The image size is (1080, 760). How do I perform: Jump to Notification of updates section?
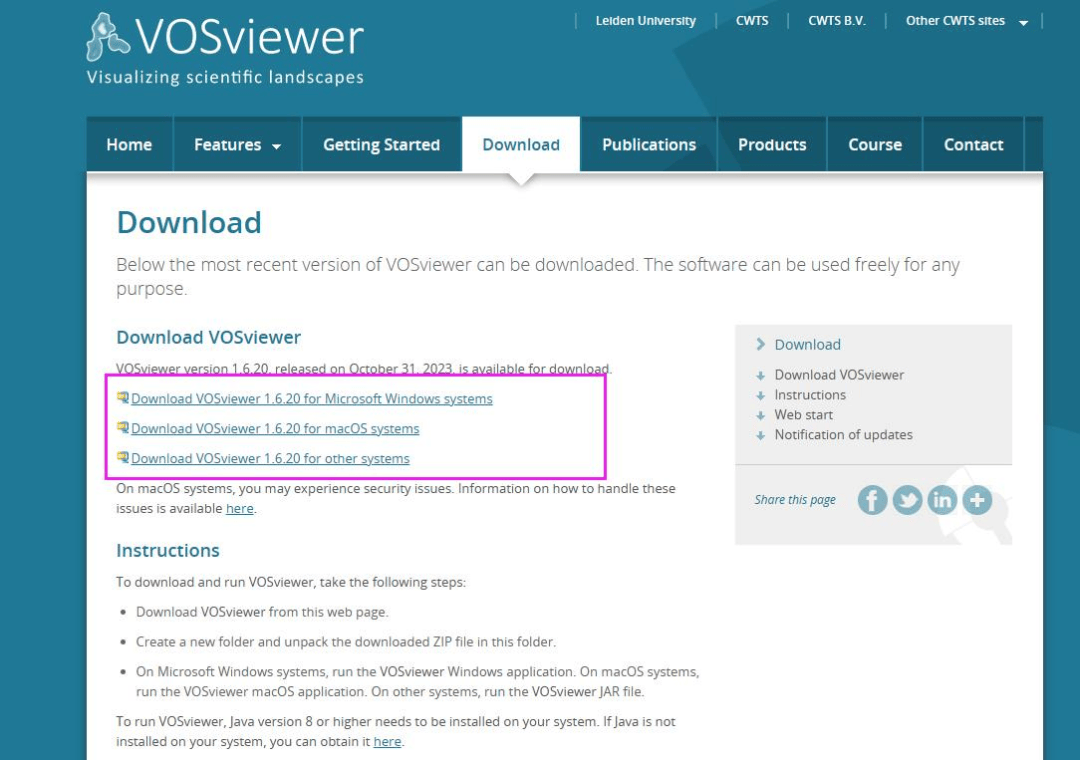843,435
